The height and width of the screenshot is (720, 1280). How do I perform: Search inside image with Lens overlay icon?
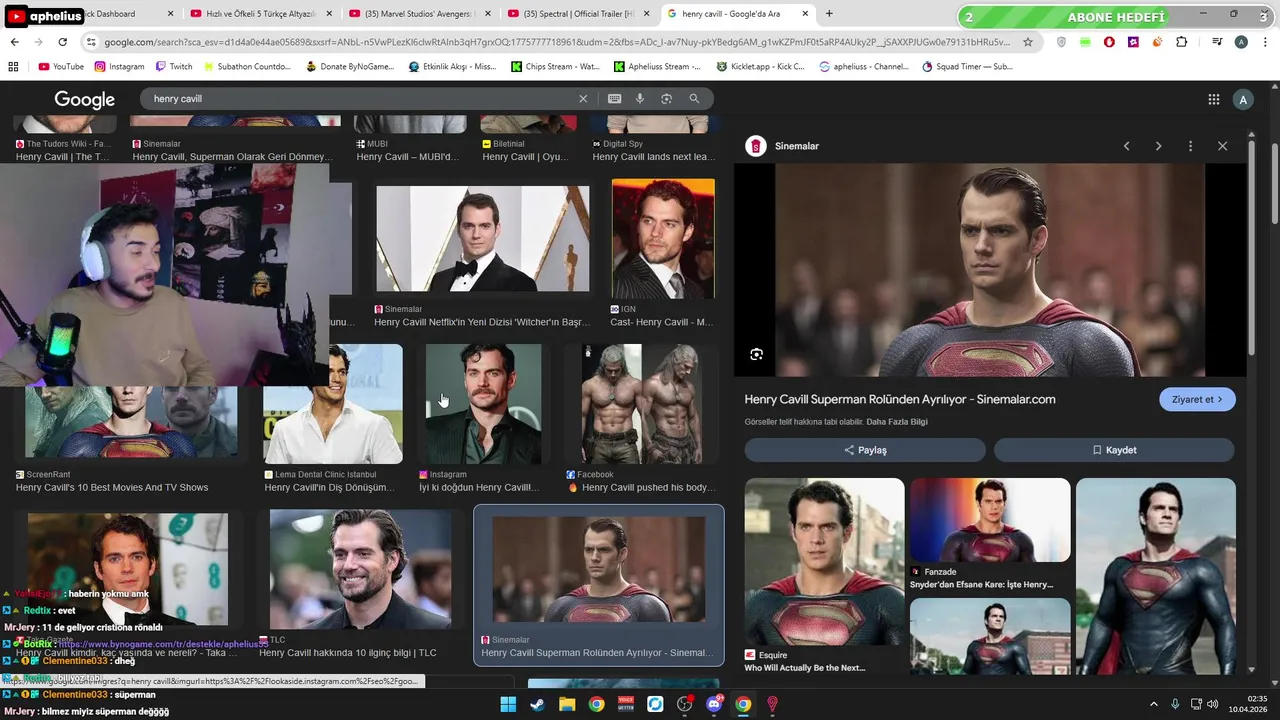tap(757, 354)
